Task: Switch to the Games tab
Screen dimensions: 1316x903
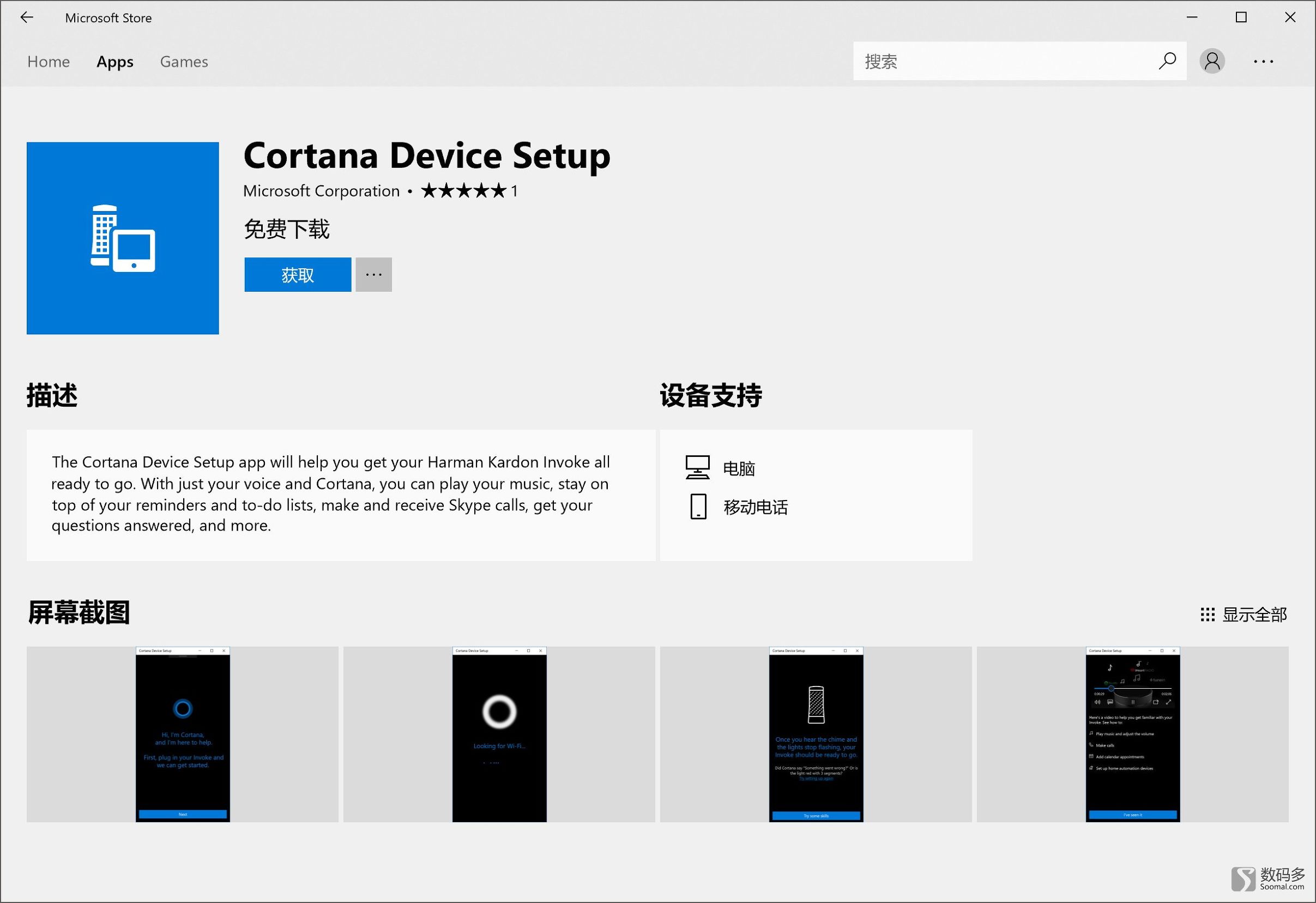Action: 184,61
